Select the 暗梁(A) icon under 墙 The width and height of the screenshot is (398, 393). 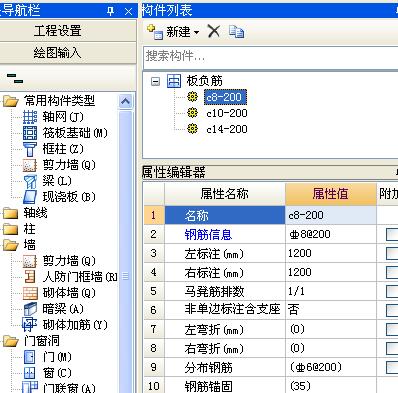pos(30,309)
